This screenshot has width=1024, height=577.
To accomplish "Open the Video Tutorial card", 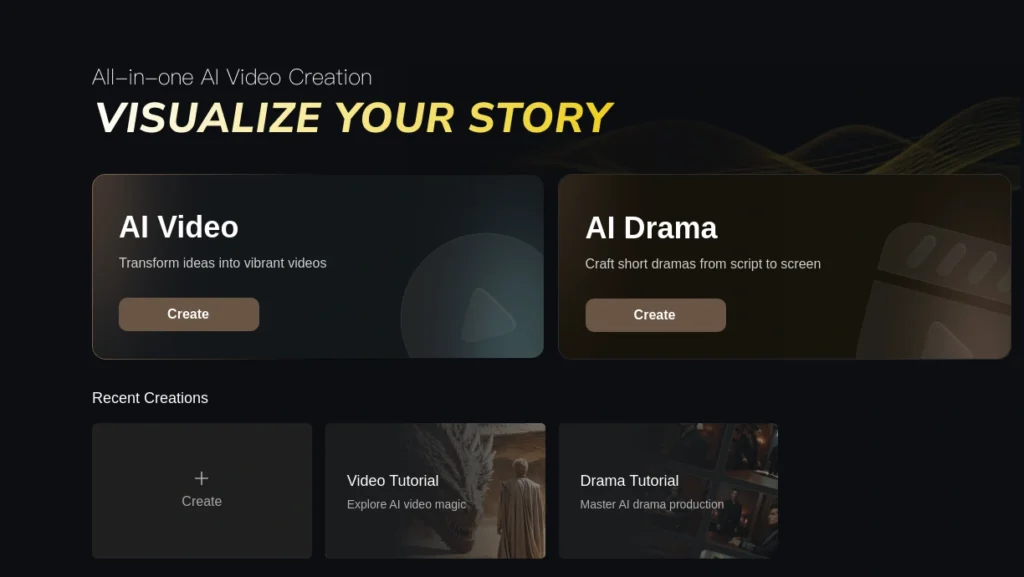I will point(435,491).
